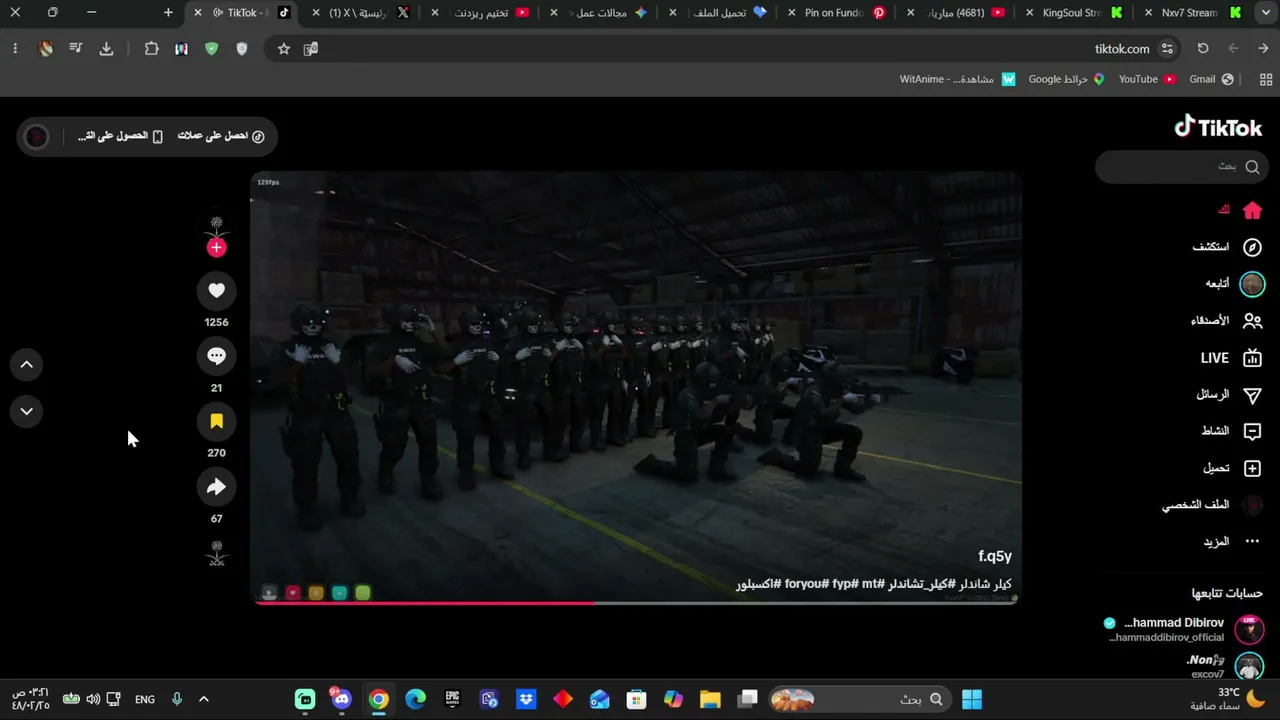Image resolution: width=1280 pixels, height=720 pixels.
Task: Open a new browser tab
Action: (x=168, y=13)
